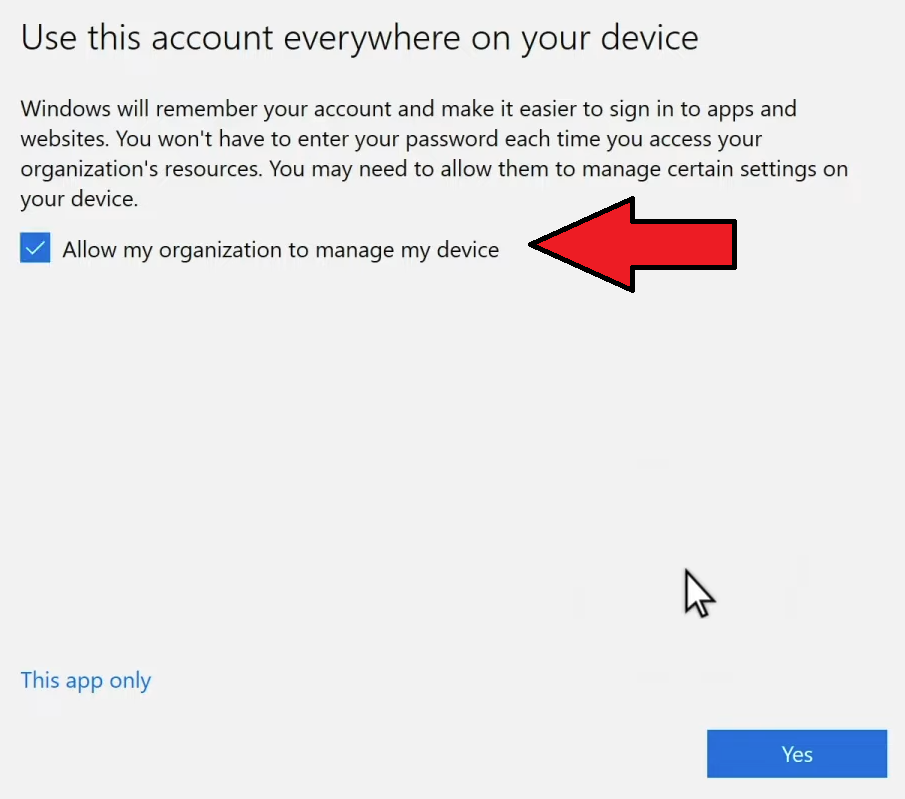This screenshot has height=799, width=905.
Task: Confirm with Yes to use account everywhere
Action: click(x=796, y=753)
